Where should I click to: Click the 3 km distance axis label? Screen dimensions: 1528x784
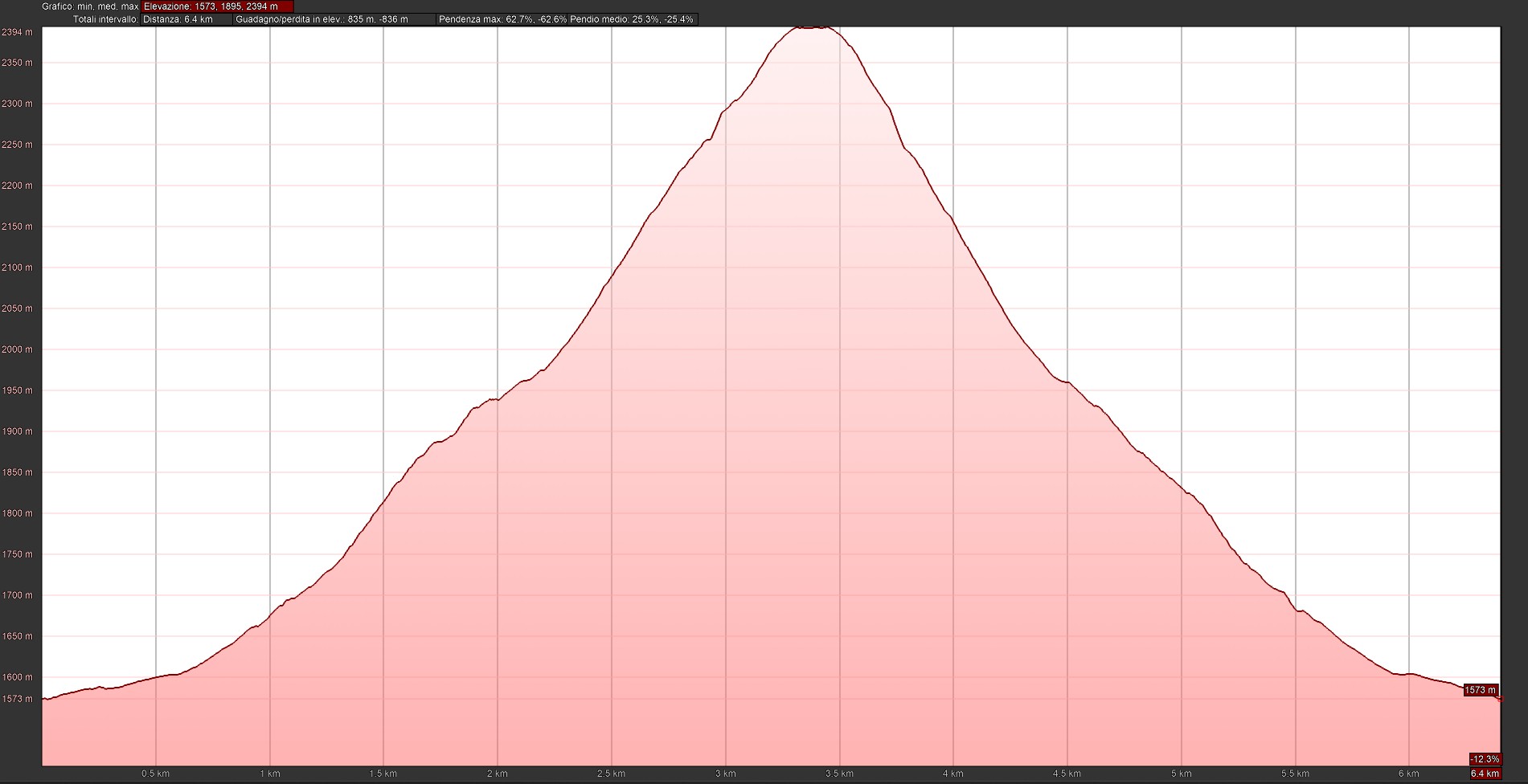[x=725, y=774]
